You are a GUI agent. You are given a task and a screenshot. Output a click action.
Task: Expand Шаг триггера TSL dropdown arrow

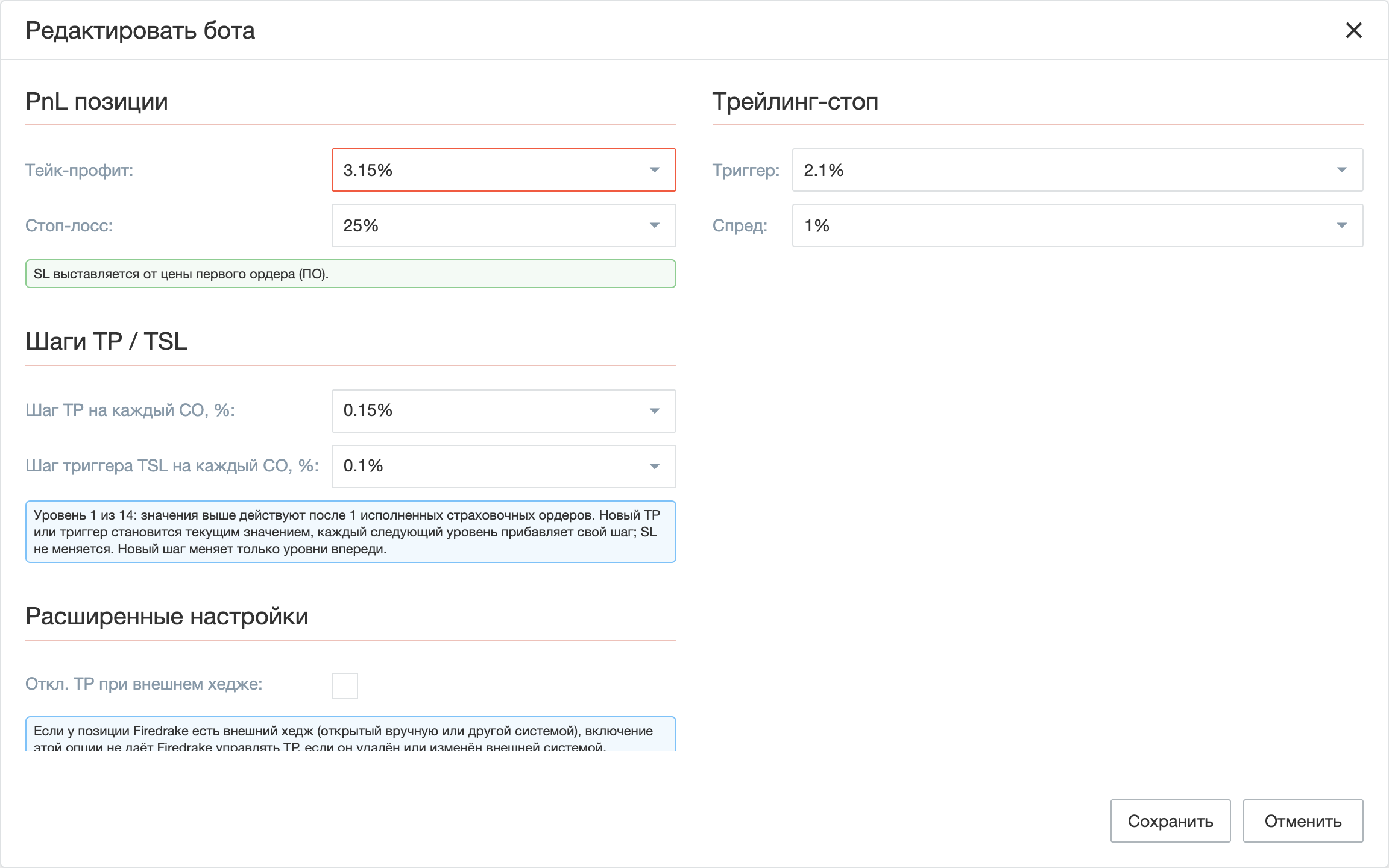pos(654,467)
